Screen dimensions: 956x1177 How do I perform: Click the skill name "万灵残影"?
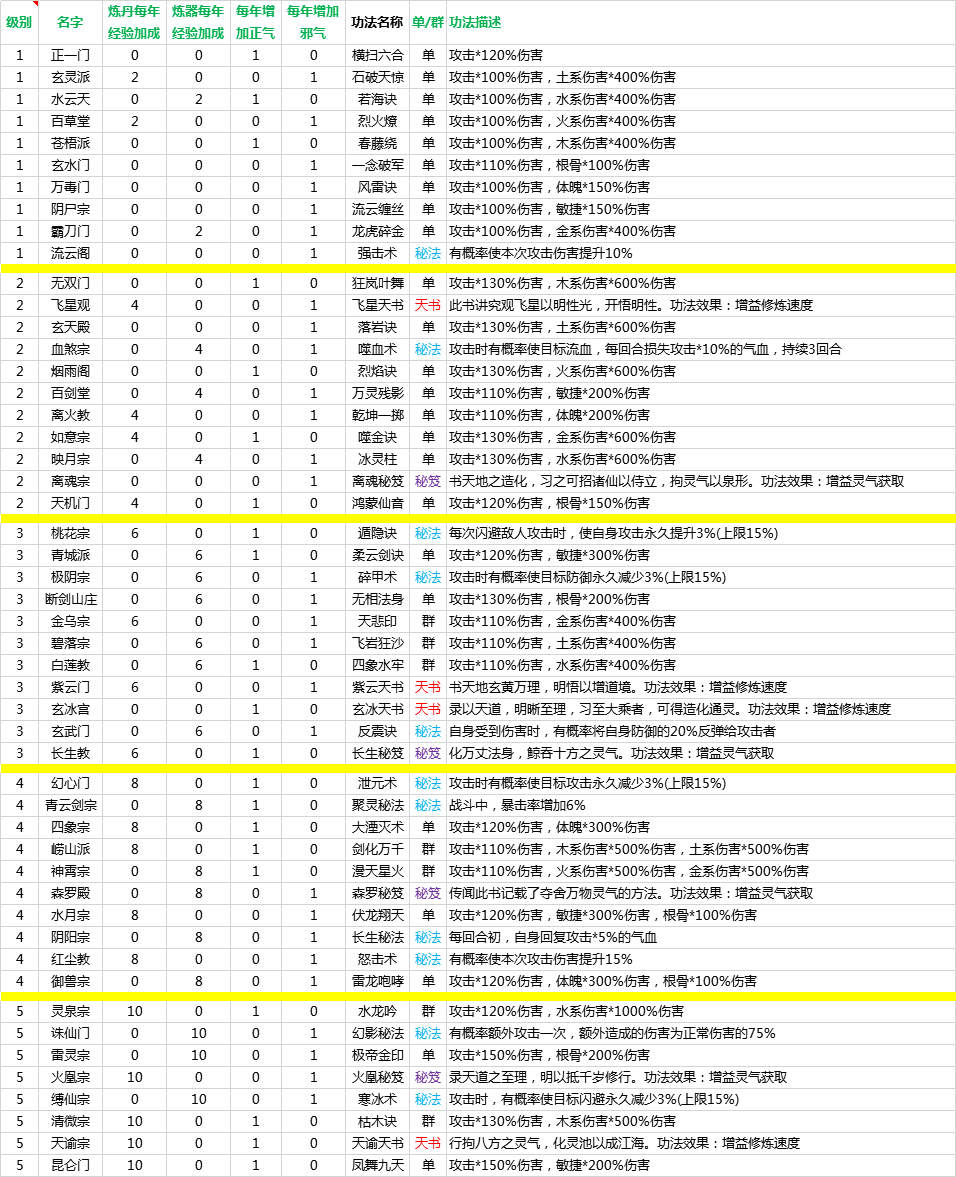click(377, 393)
